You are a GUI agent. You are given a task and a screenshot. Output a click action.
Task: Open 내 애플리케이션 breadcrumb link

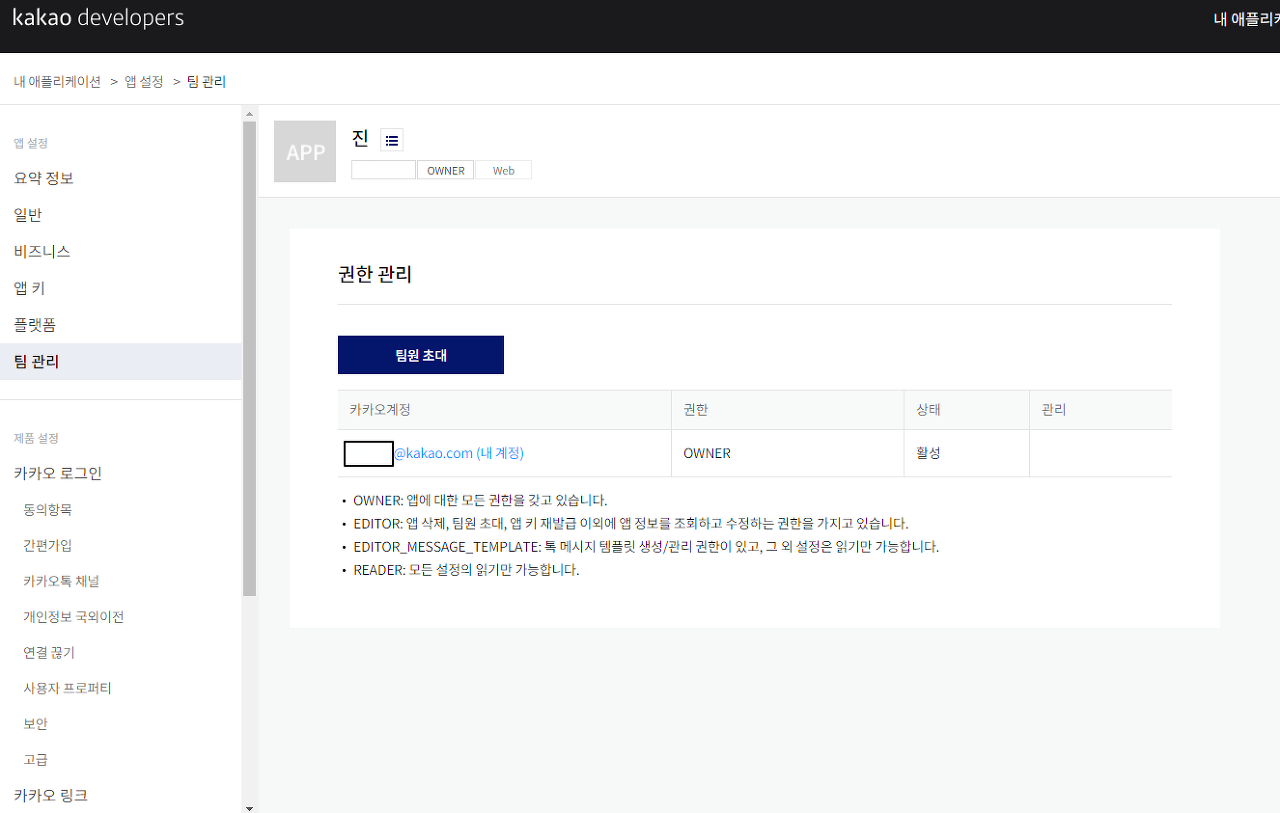tap(57, 82)
